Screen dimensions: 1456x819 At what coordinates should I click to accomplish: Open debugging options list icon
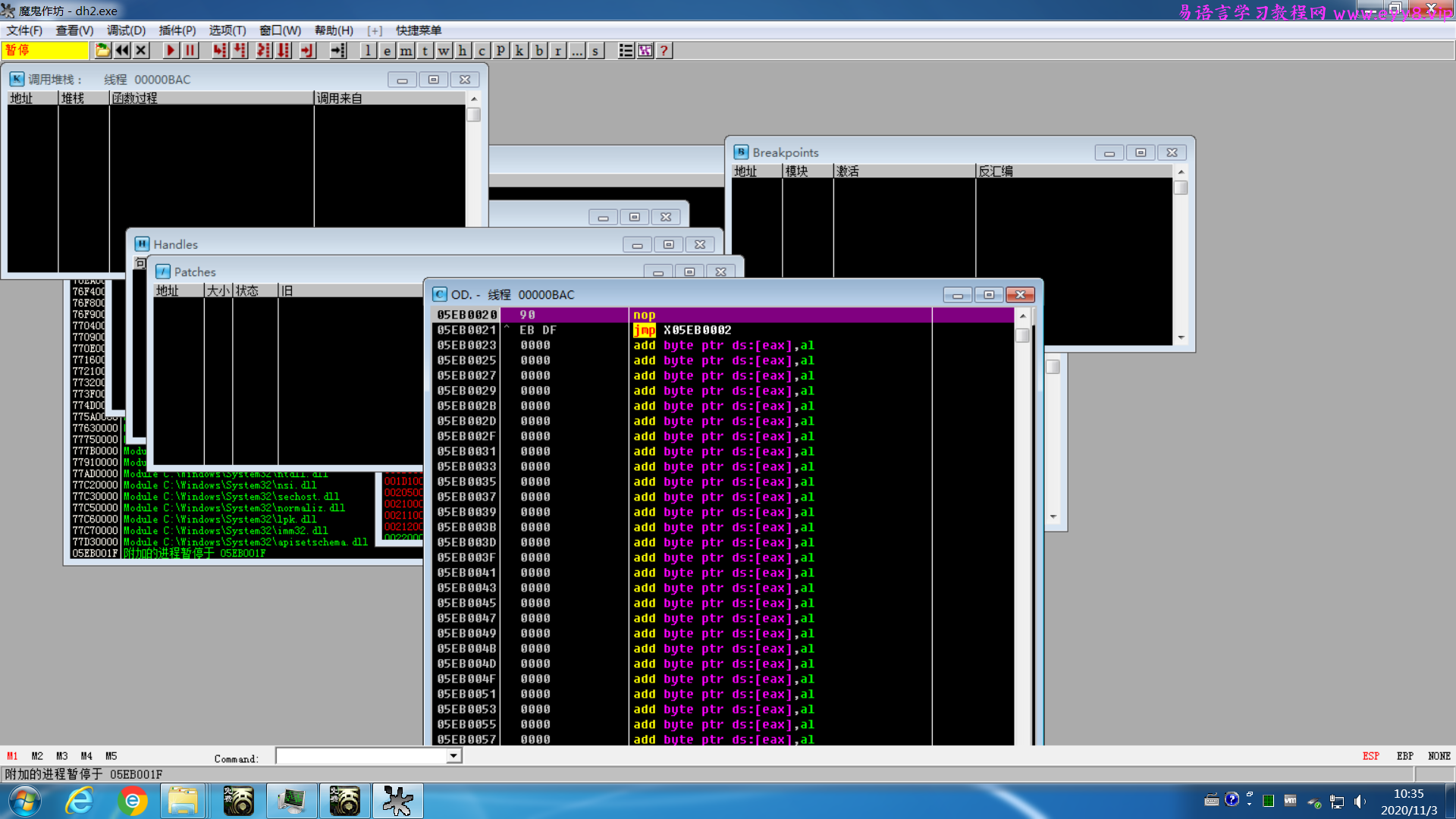[626, 51]
